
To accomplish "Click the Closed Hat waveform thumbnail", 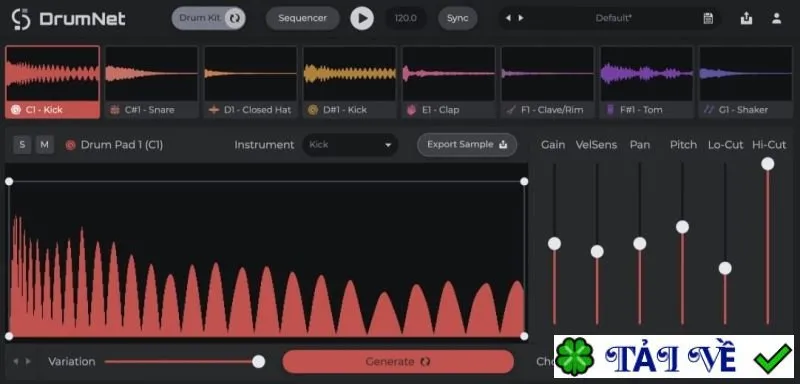I will (251, 74).
